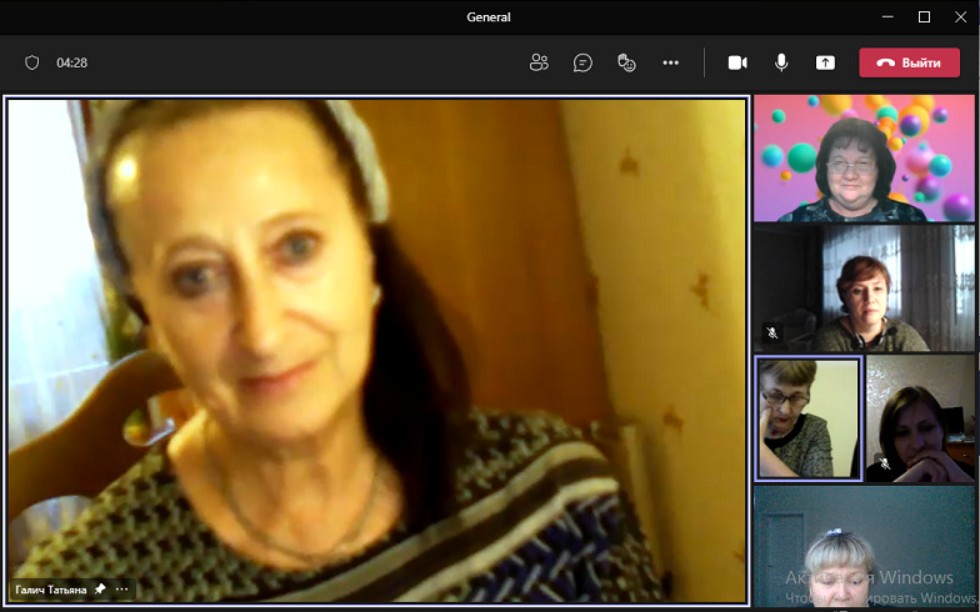980x612 pixels.
Task: Open the meeting chat
Action: pos(583,63)
